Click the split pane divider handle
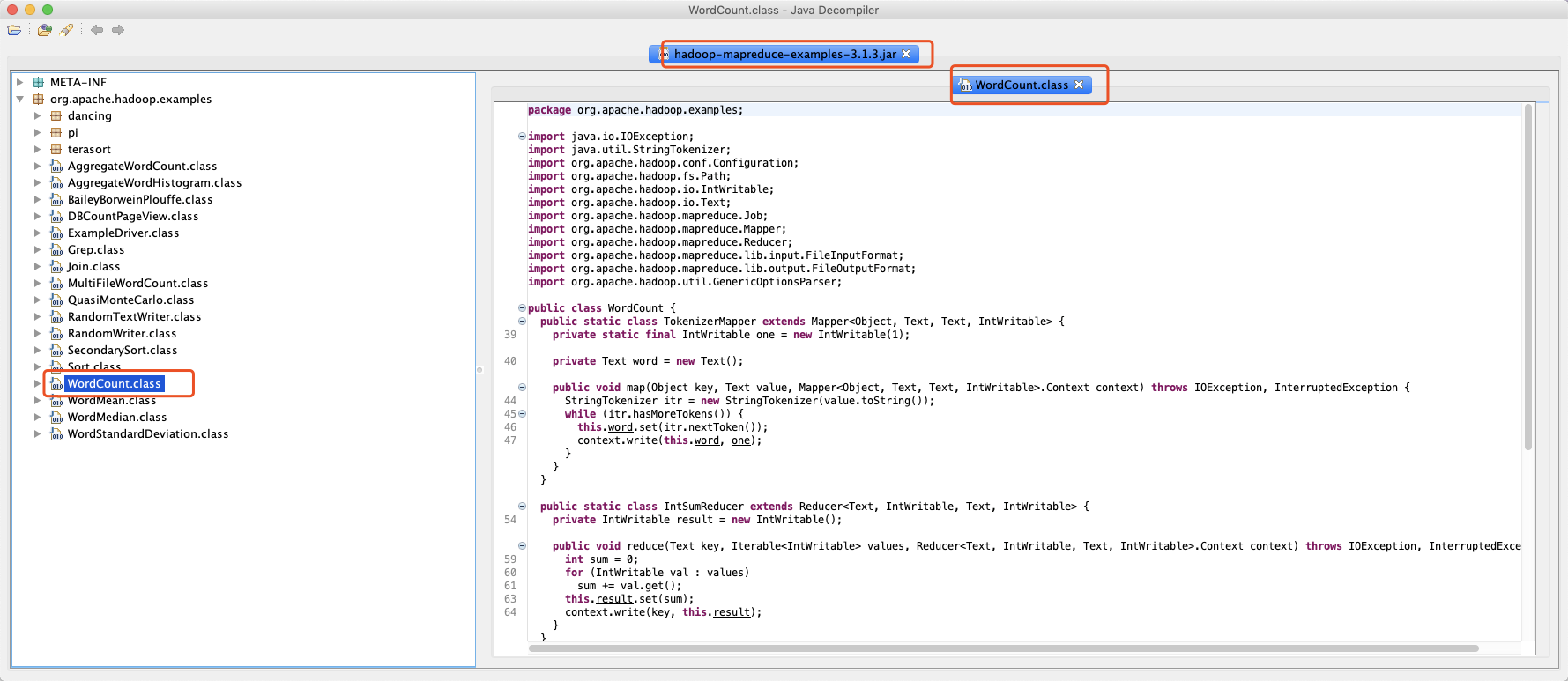The width and height of the screenshot is (1568, 681). click(x=480, y=370)
